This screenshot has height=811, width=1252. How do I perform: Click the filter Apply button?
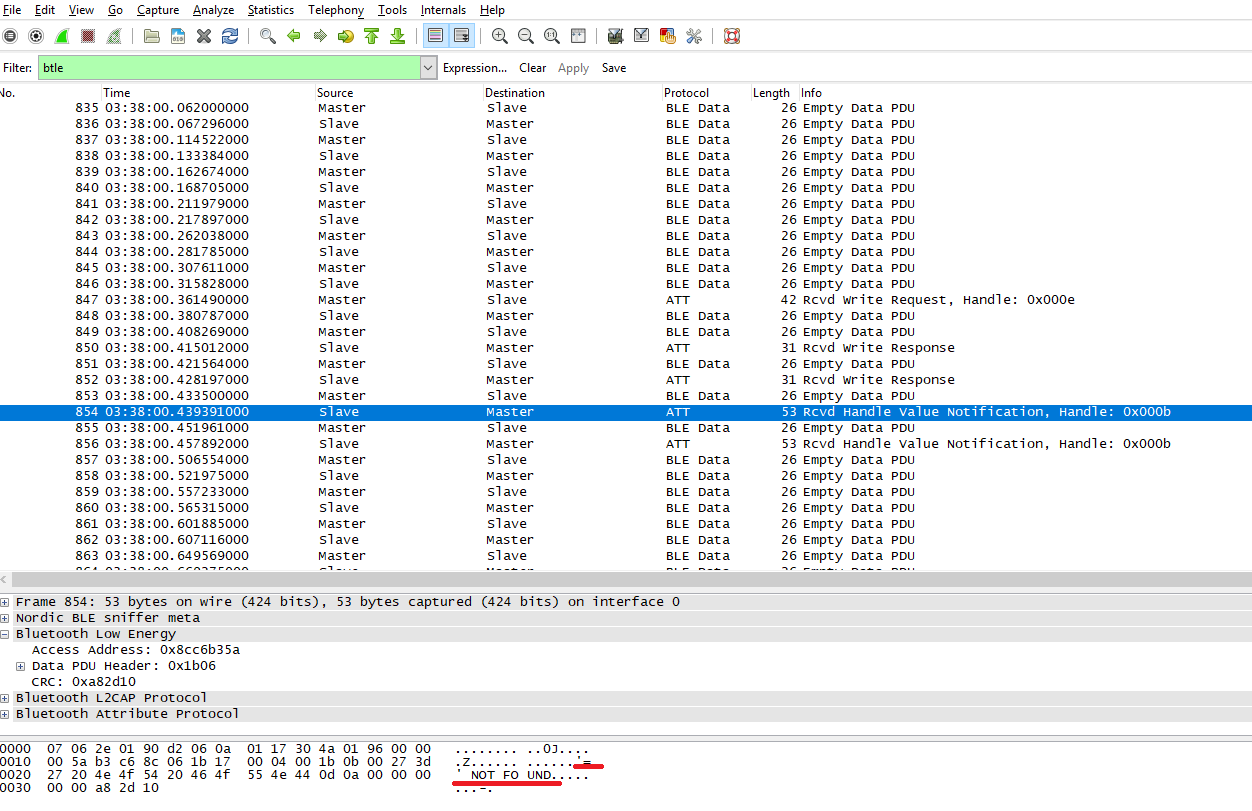coord(573,68)
